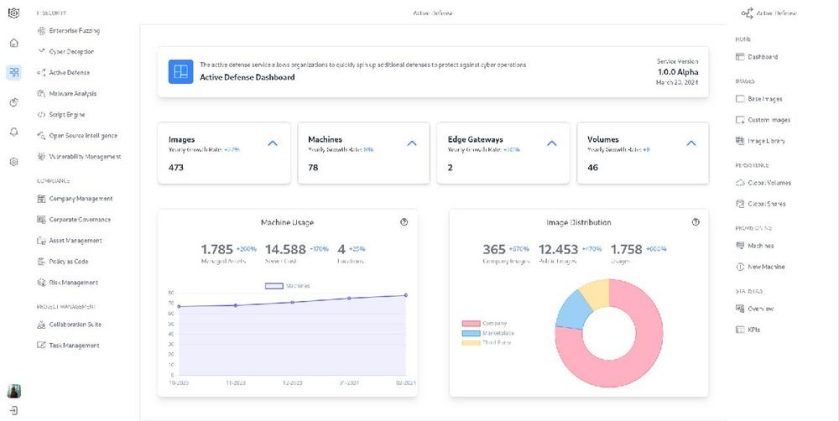Open help icon on Machine Usage card
839x421 pixels.
tap(403, 222)
